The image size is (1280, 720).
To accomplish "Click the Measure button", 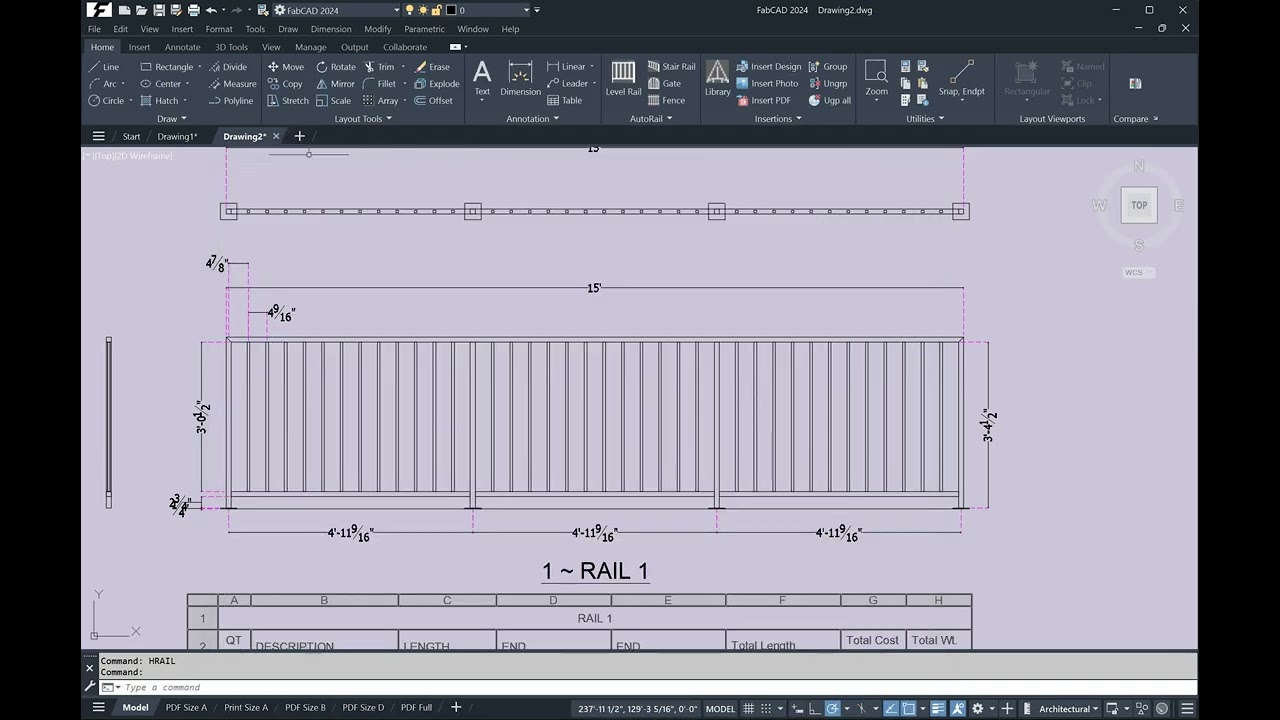I will 232,84.
